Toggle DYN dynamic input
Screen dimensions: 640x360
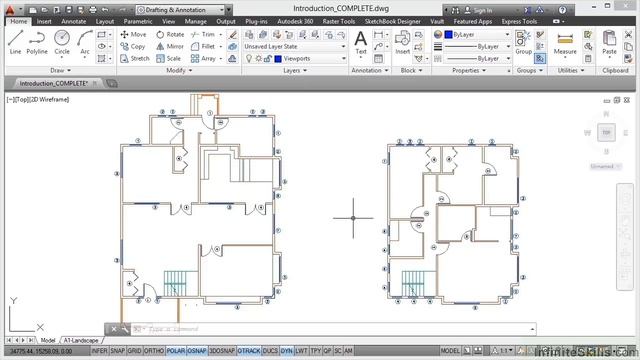pyautogui.click(x=287, y=351)
